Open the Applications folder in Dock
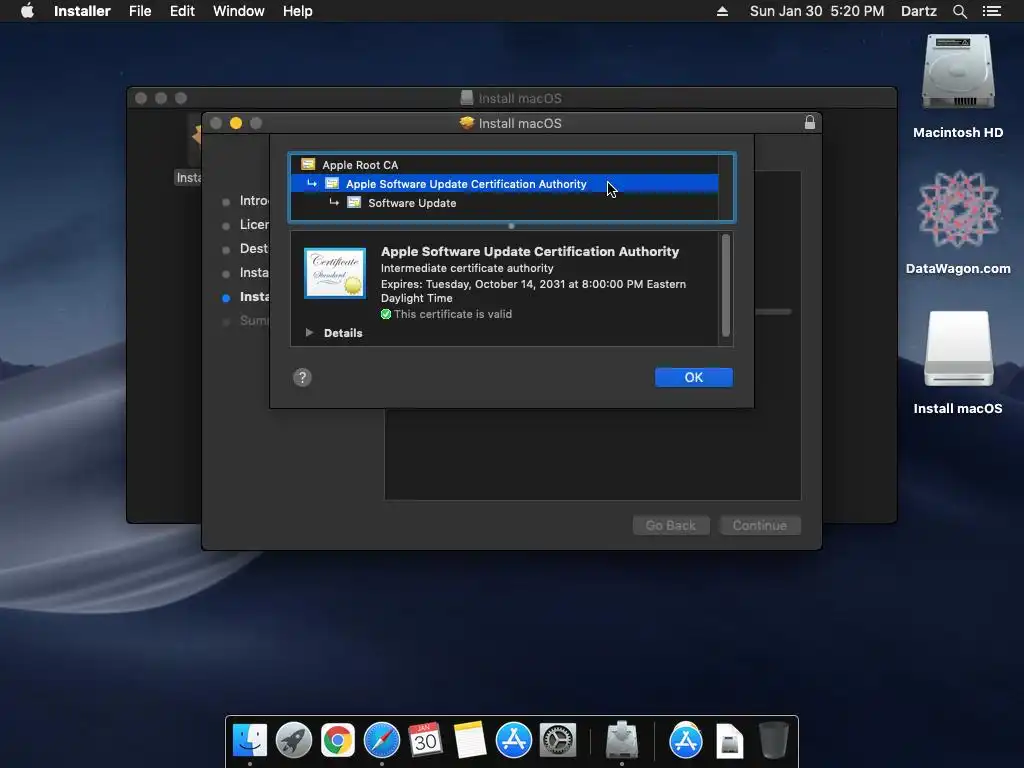The height and width of the screenshot is (768, 1024). pyautogui.click(x=686, y=741)
